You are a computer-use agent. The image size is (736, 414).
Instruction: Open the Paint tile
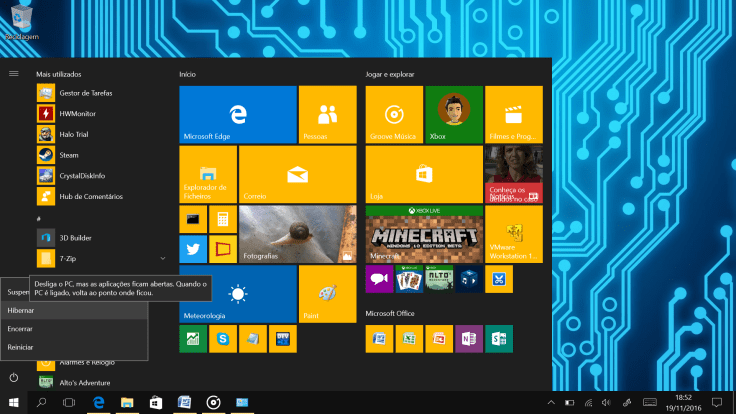click(327, 294)
